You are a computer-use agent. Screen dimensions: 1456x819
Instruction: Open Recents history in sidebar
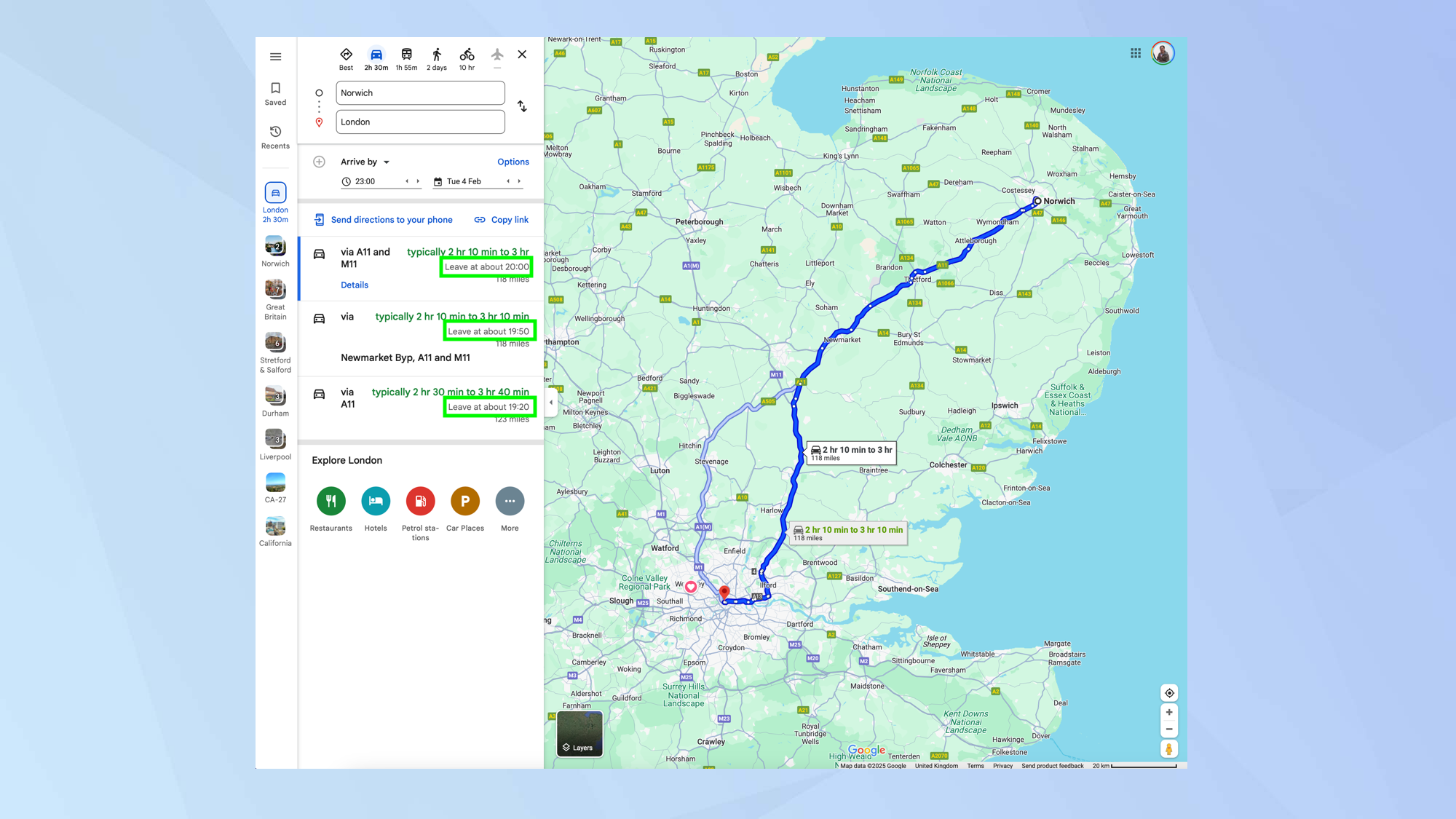click(x=275, y=136)
